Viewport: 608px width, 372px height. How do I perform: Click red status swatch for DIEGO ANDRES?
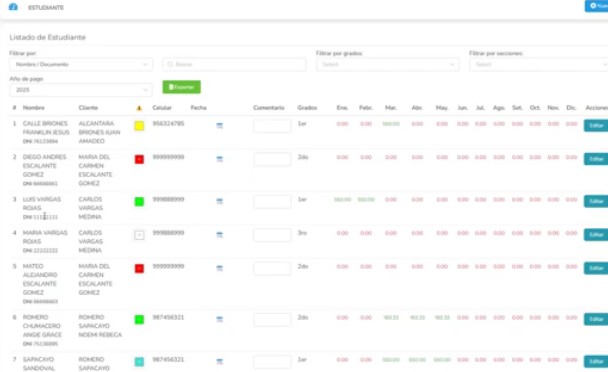point(139,159)
